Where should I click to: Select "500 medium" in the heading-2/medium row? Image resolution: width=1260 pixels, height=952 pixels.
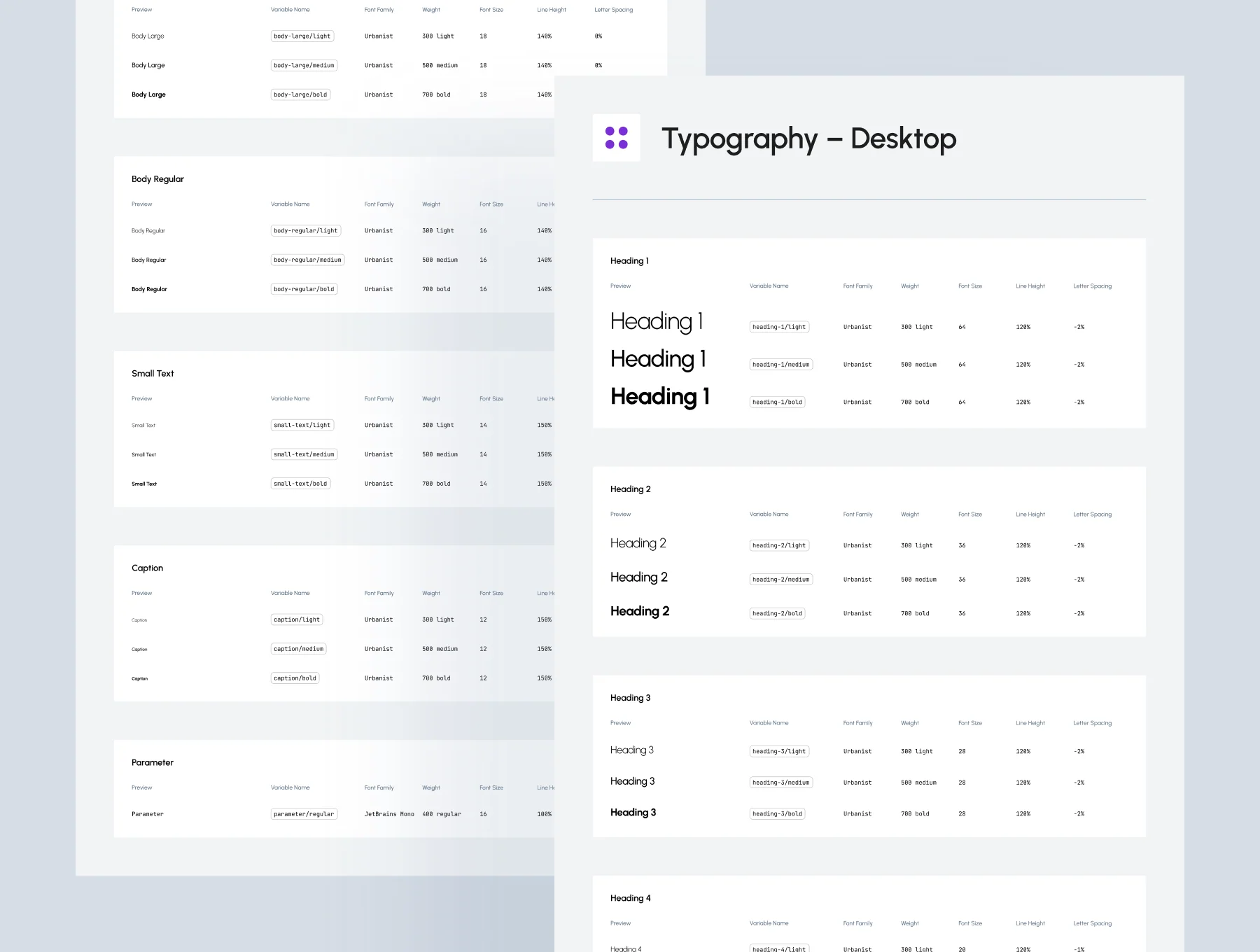(x=918, y=580)
